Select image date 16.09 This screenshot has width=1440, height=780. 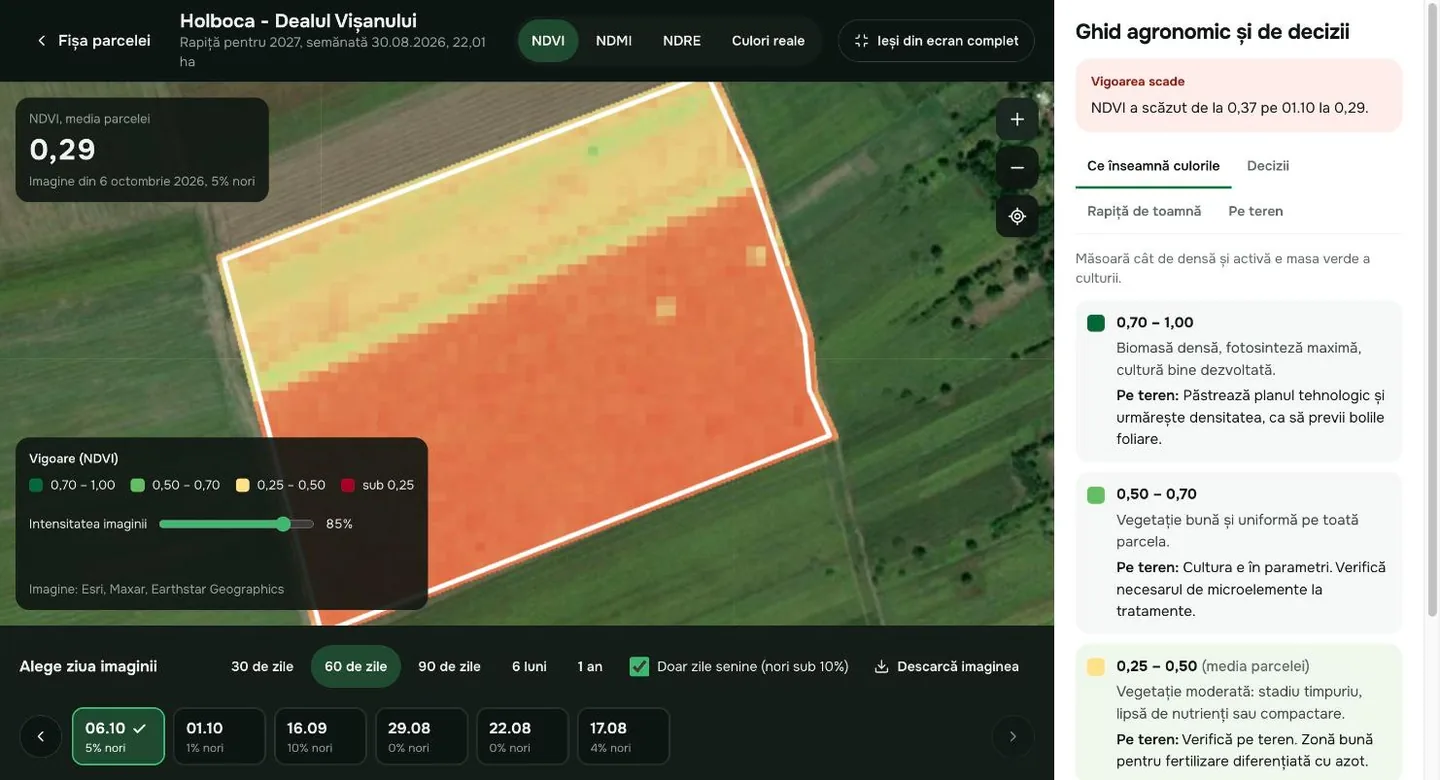(x=320, y=737)
